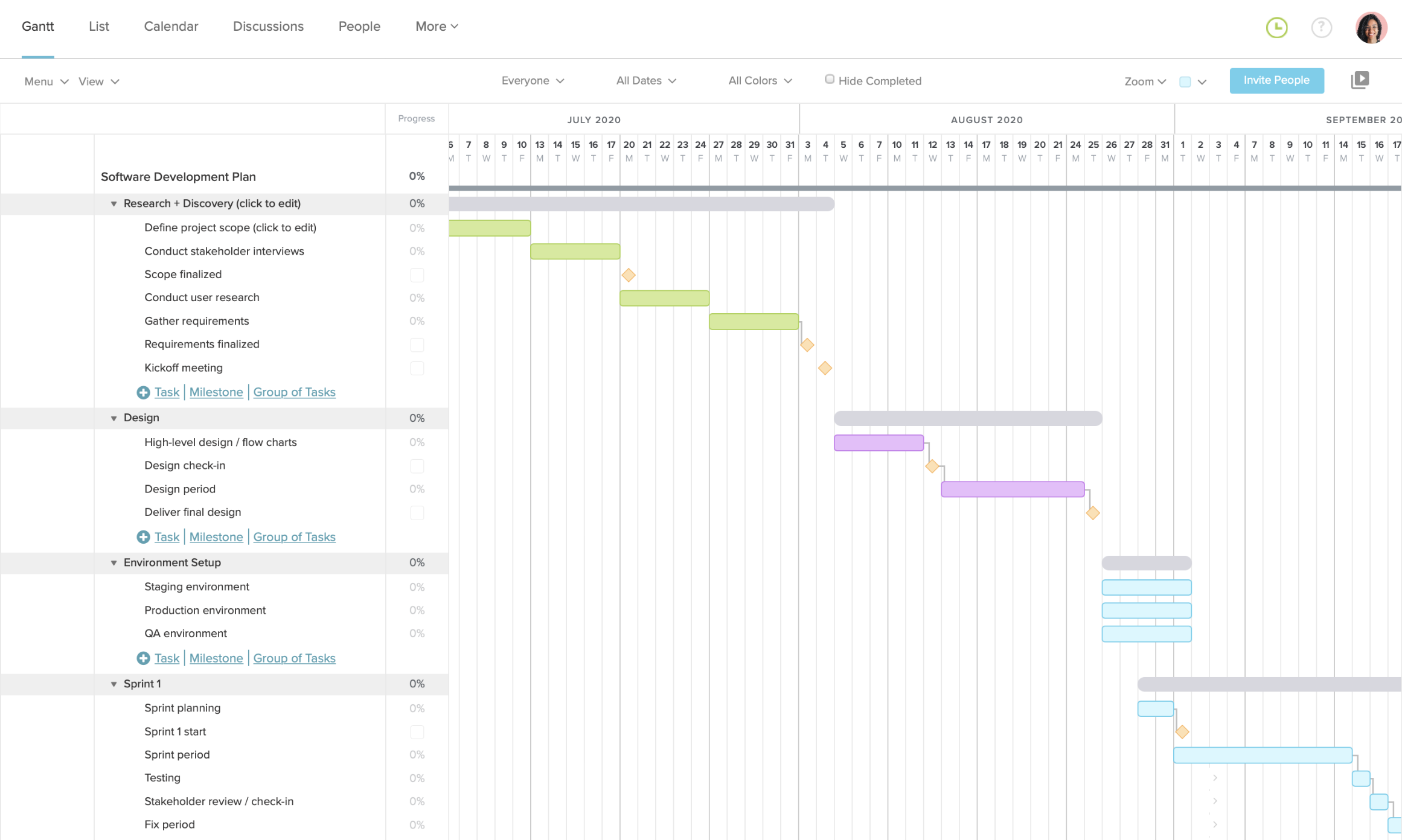Collapse the Design section expander

[x=113, y=418]
